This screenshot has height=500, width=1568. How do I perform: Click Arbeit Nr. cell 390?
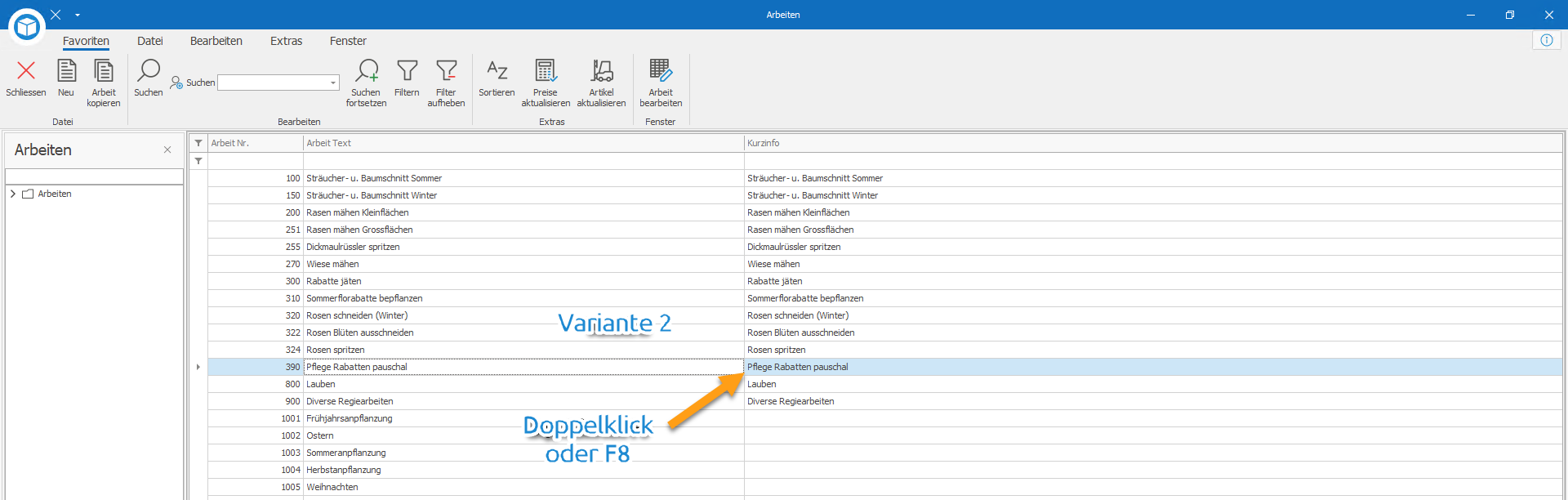[x=256, y=367]
